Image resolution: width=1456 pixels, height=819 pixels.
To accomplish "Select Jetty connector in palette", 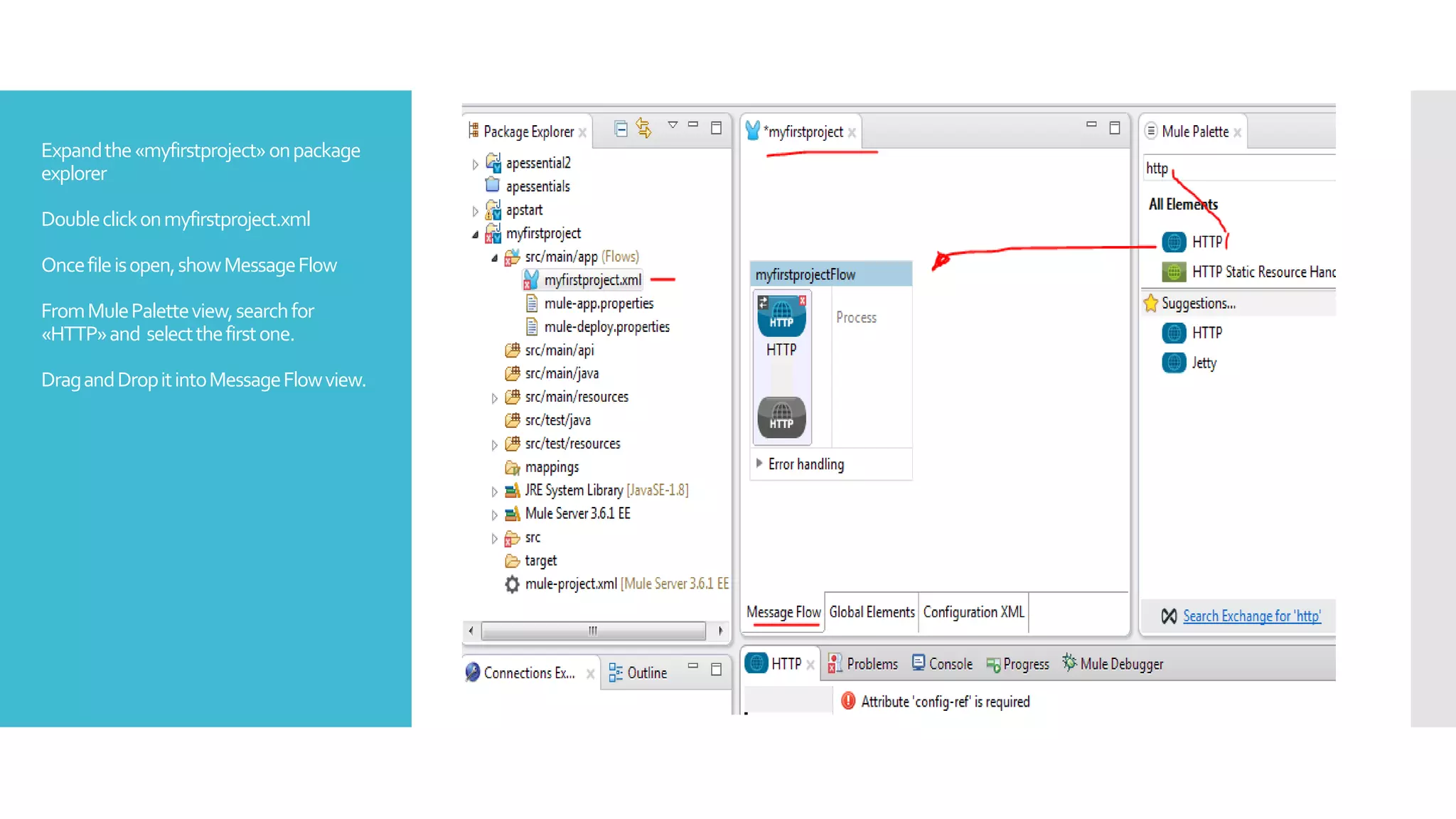I will 1189,363.
